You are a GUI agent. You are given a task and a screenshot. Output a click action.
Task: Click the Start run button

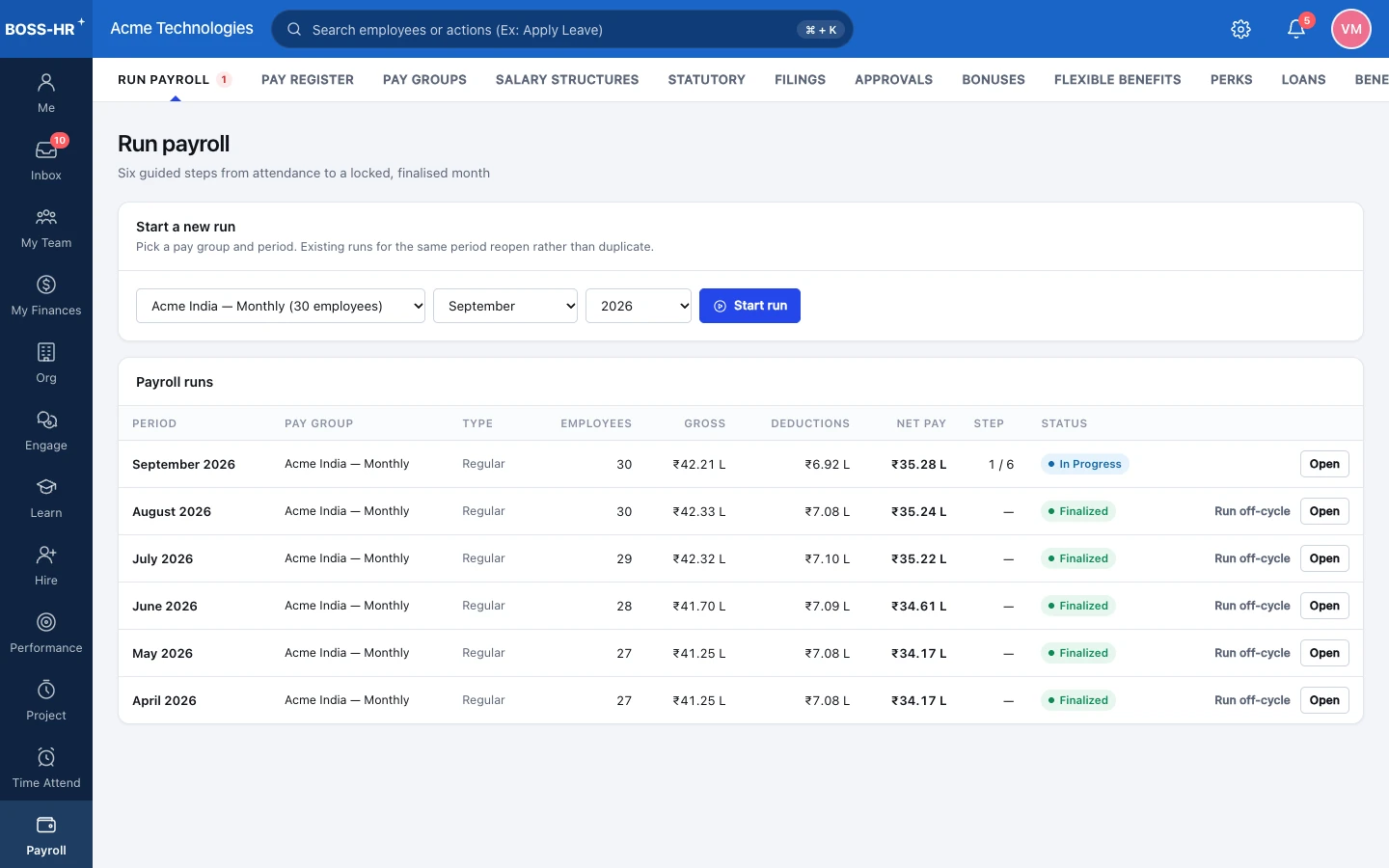(749, 306)
